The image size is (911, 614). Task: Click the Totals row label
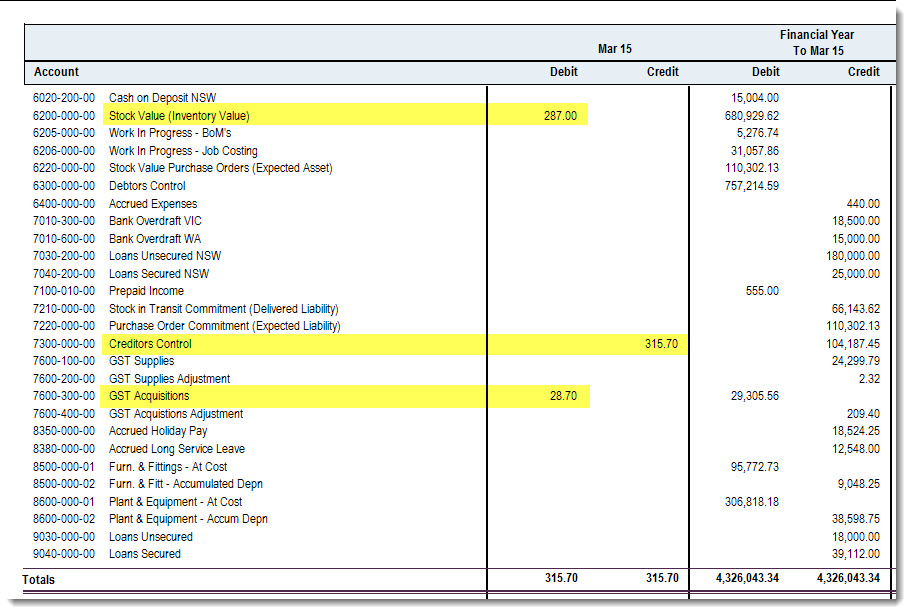(x=38, y=580)
